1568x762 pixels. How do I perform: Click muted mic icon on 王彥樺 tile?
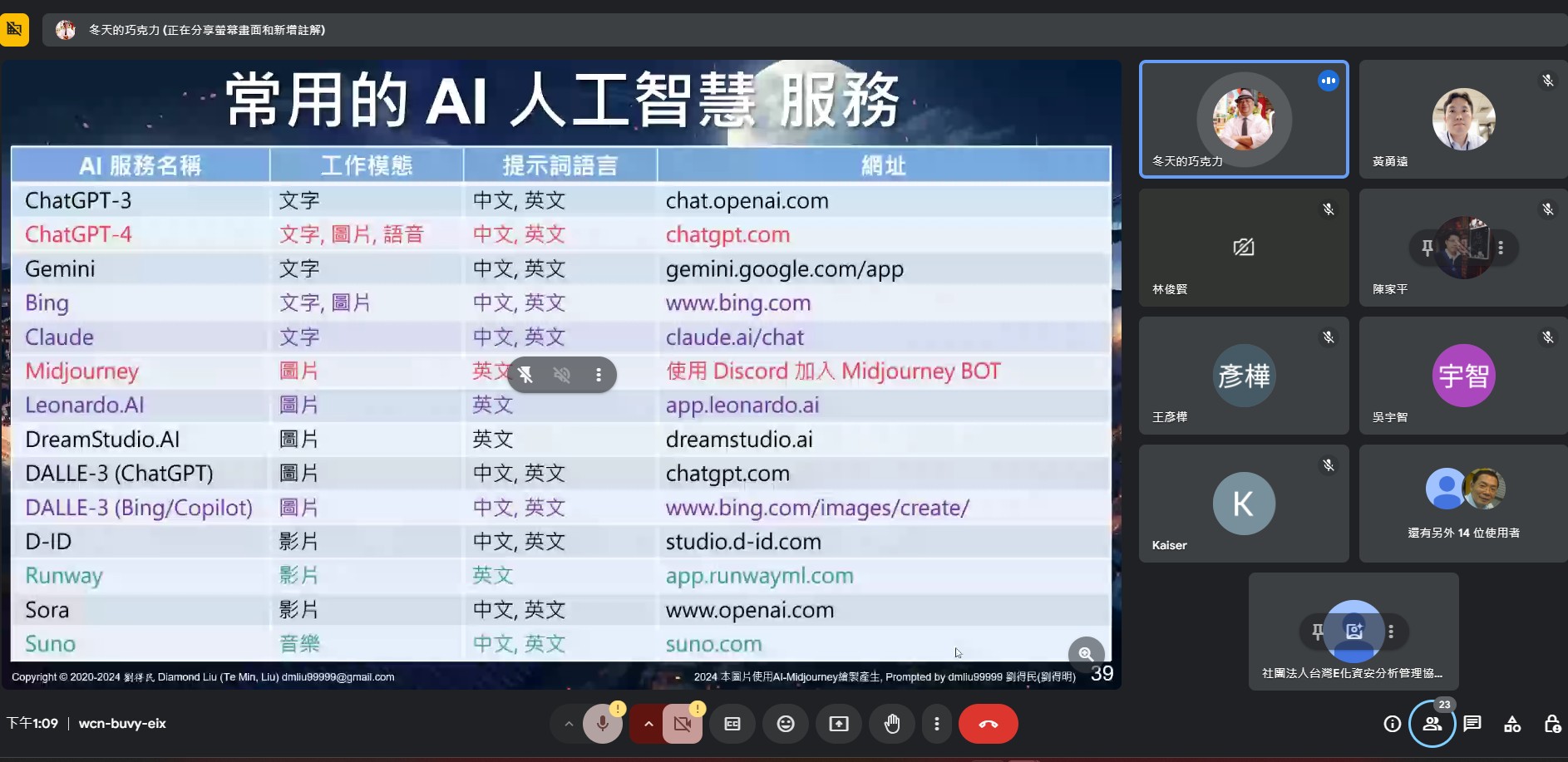tap(1329, 337)
